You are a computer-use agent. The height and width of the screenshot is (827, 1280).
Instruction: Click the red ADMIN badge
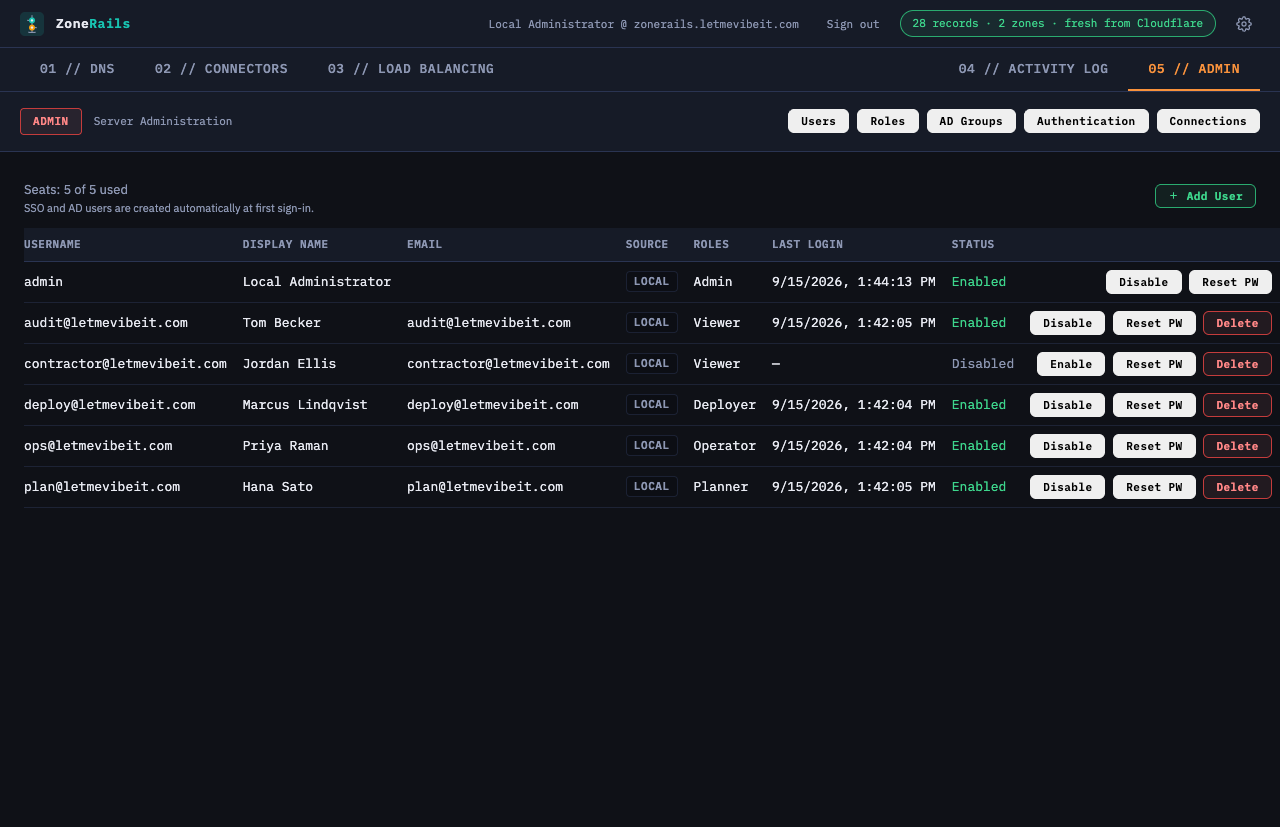click(51, 121)
